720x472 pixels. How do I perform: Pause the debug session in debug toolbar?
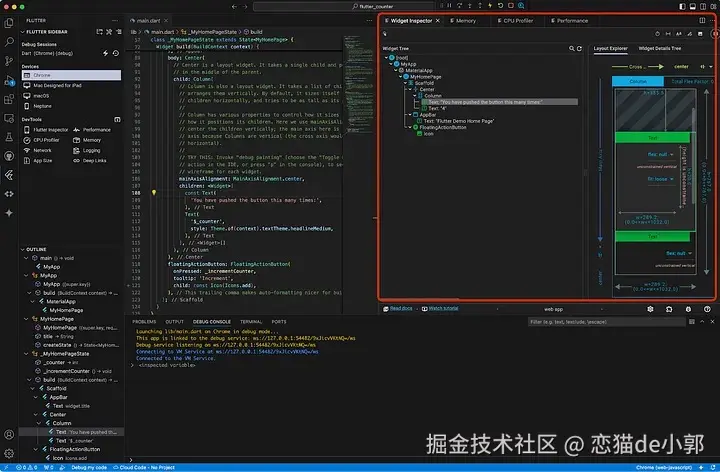(x=449, y=6)
